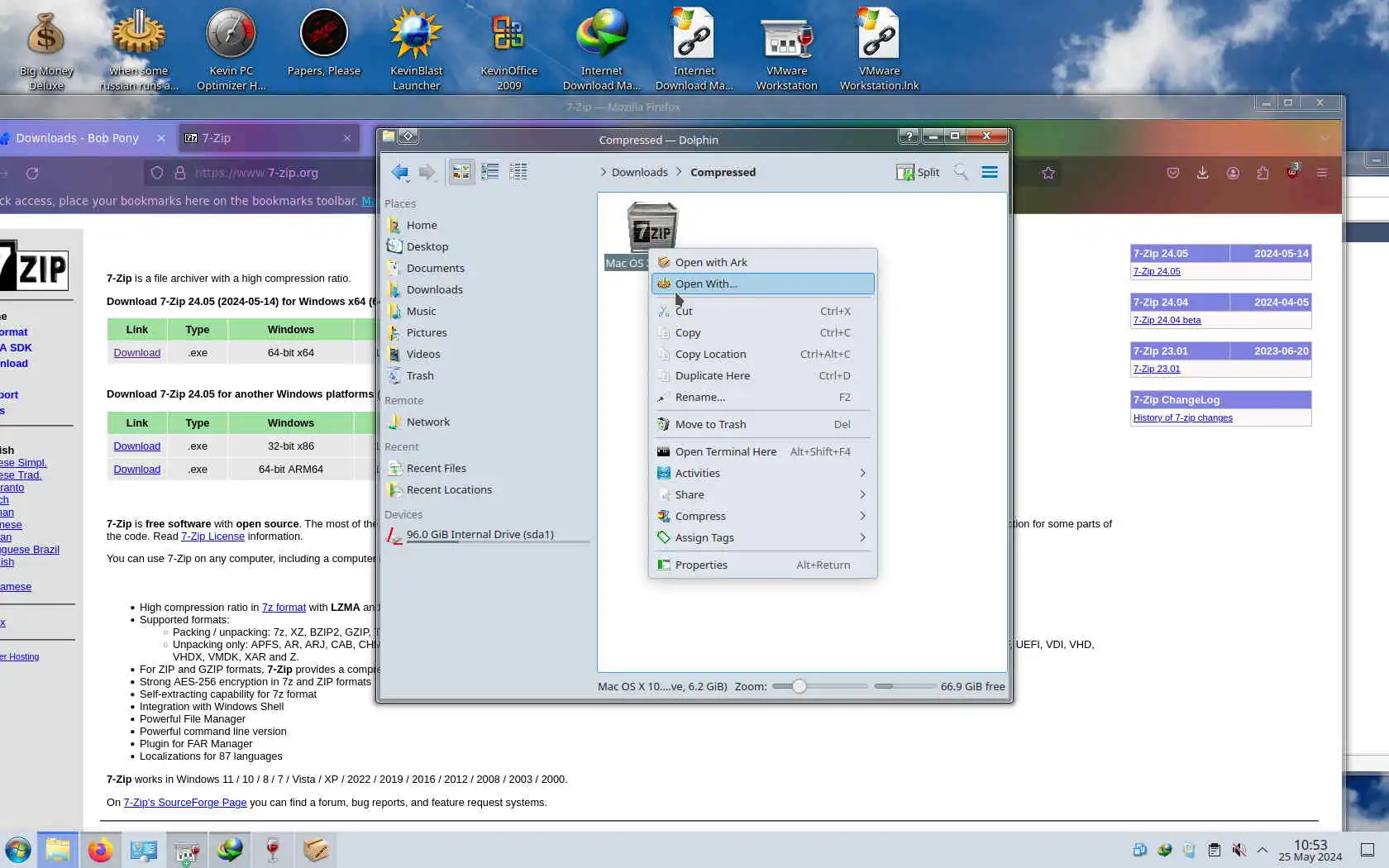This screenshot has width=1389, height=868.
Task: Go forward with Dolphin's Forward arrow
Action: click(x=427, y=172)
